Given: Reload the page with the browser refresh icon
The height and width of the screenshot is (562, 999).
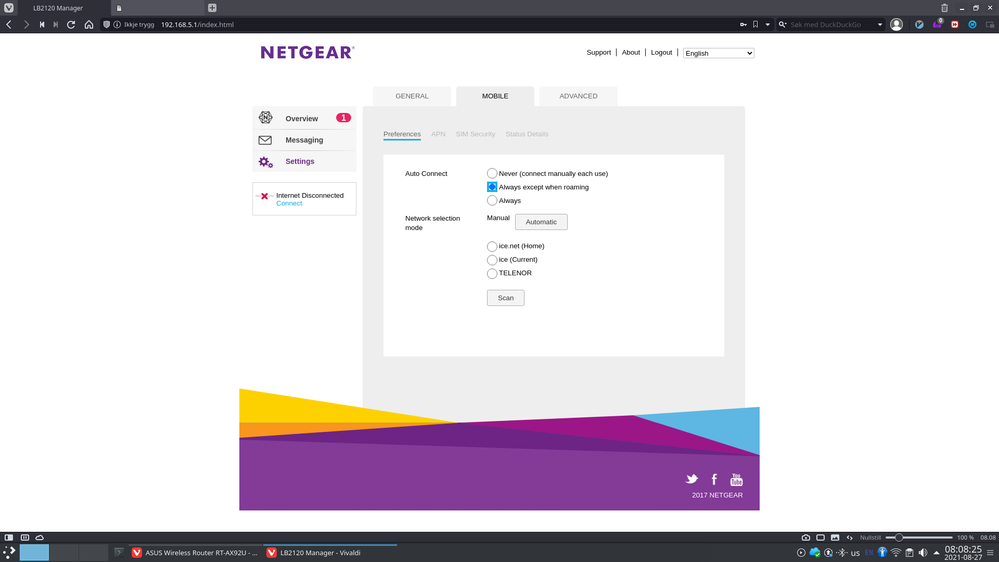Looking at the screenshot, I should click(71, 24).
